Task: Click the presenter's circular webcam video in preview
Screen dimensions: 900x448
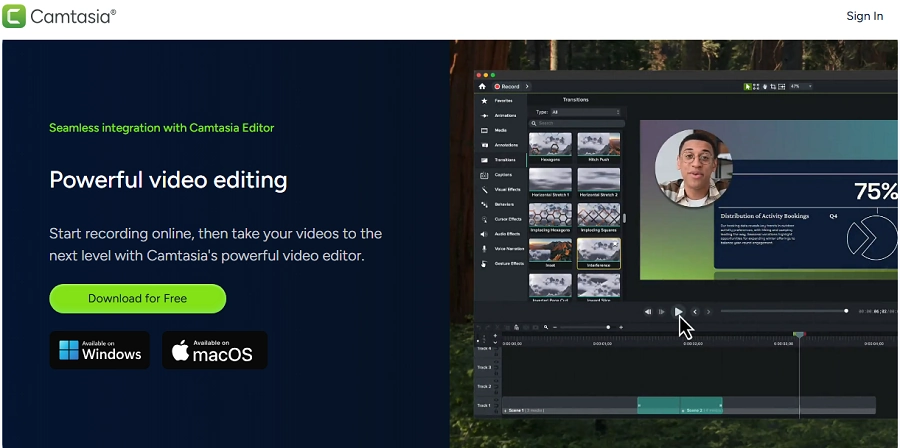Action: point(692,168)
